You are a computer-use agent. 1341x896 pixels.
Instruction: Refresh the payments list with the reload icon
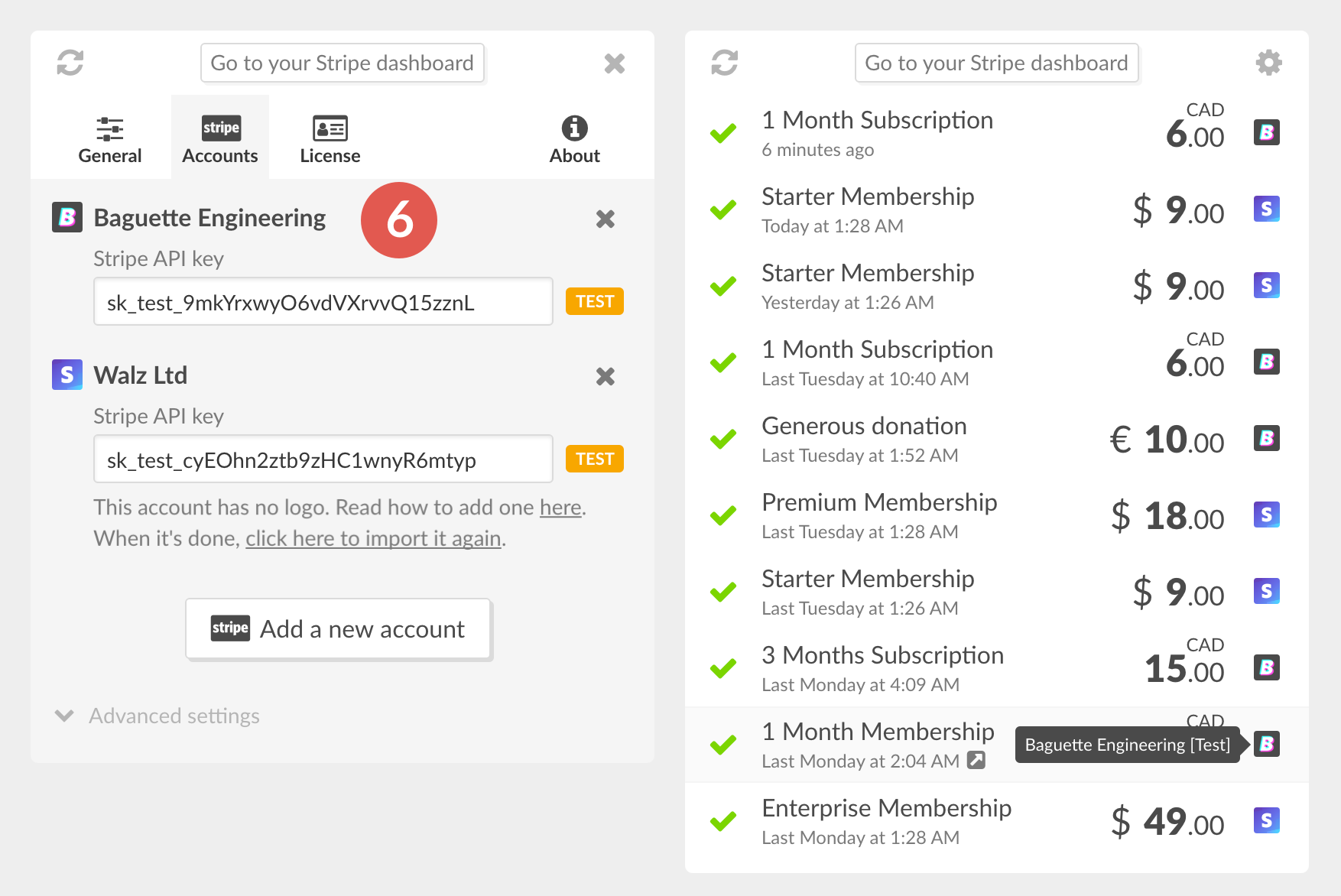click(725, 63)
